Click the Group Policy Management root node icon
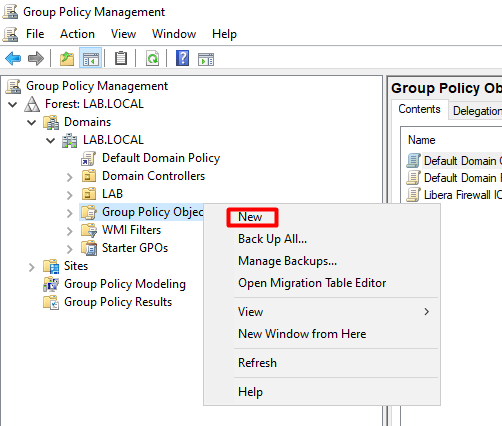Image resolution: width=502 pixels, height=426 pixels. coord(13,86)
